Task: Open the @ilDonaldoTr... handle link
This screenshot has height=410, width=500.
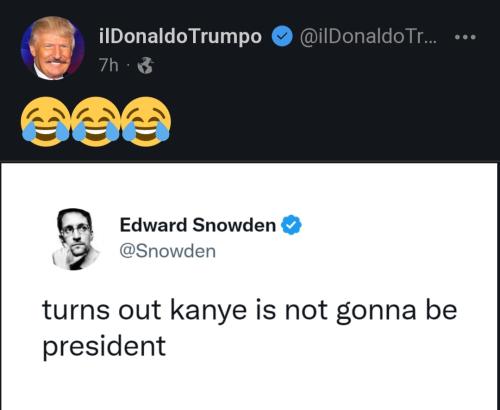Action: [368, 37]
